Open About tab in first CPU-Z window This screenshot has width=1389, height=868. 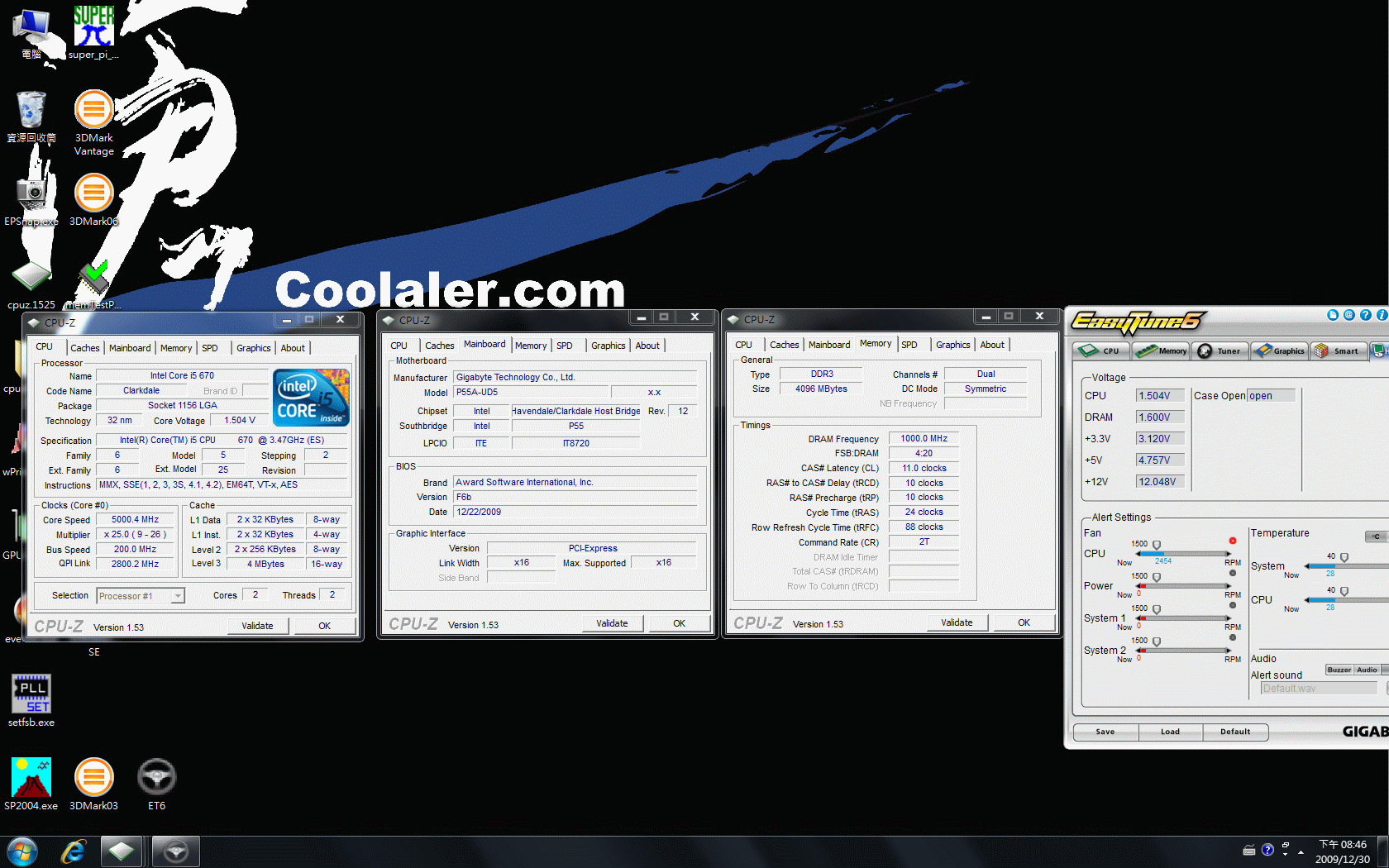(293, 348)
